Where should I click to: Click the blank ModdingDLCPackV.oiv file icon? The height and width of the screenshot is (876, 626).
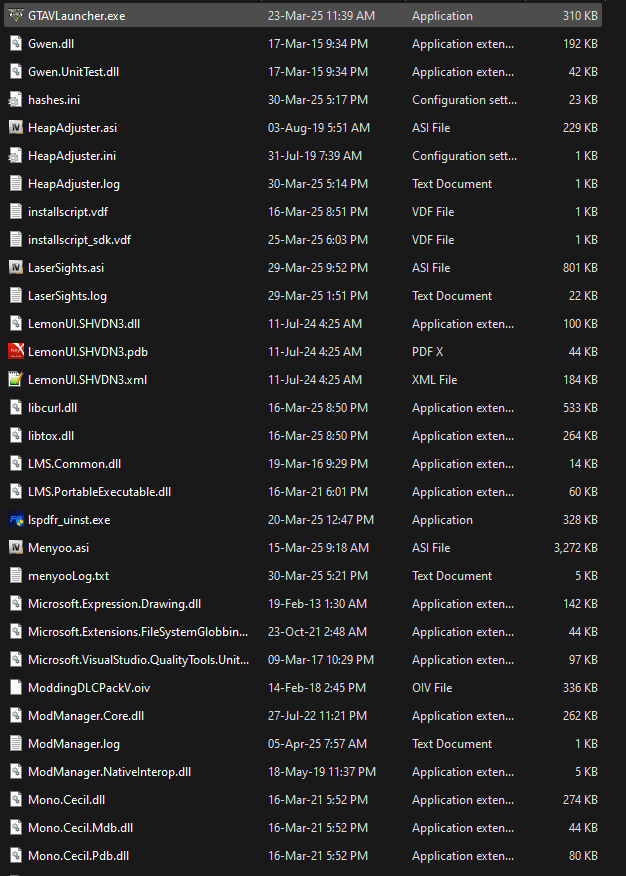pyautogui.click(x=16, y=687)
